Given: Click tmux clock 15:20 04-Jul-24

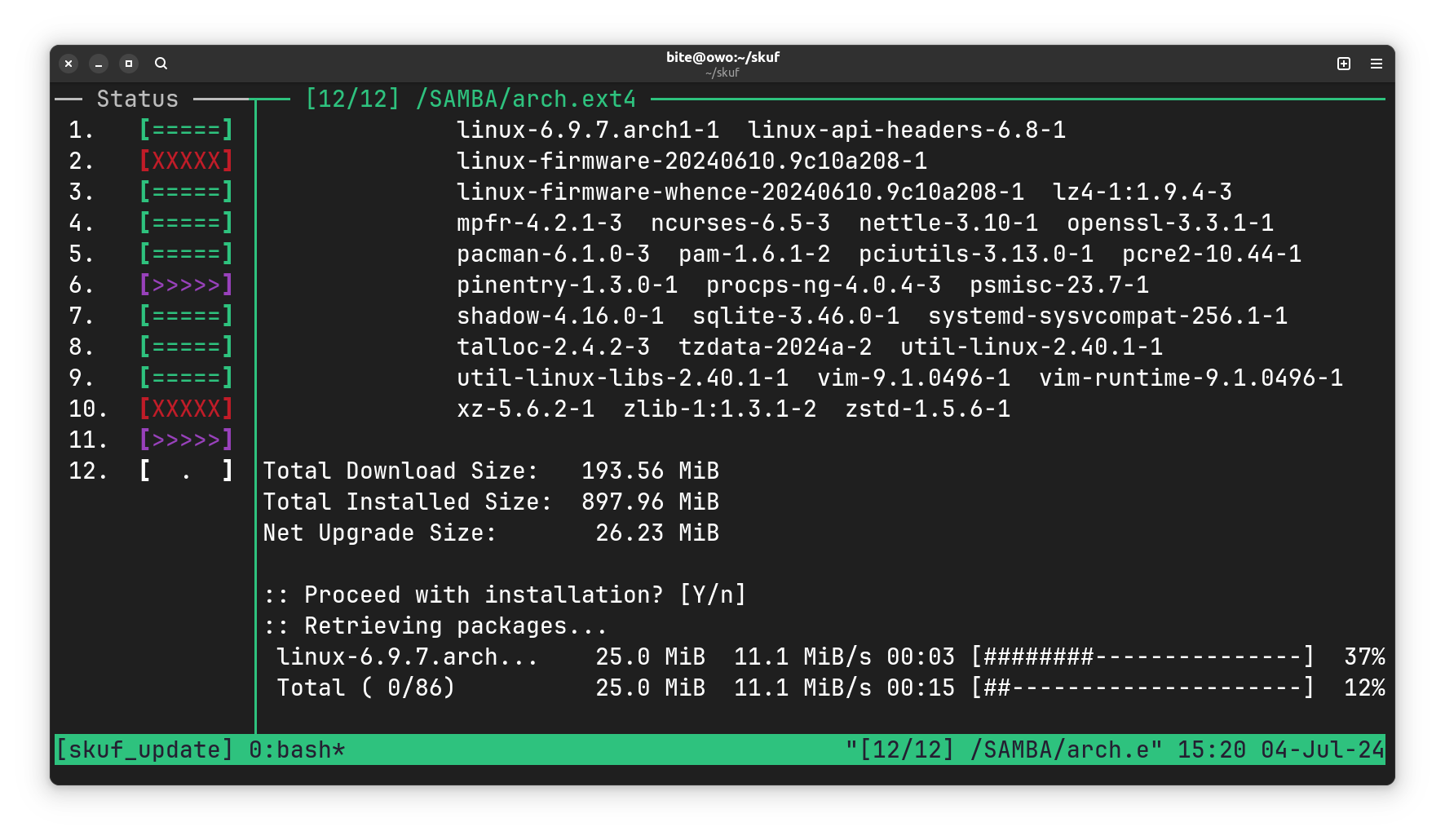Looking at the screenshot, I should point(1281,749).
